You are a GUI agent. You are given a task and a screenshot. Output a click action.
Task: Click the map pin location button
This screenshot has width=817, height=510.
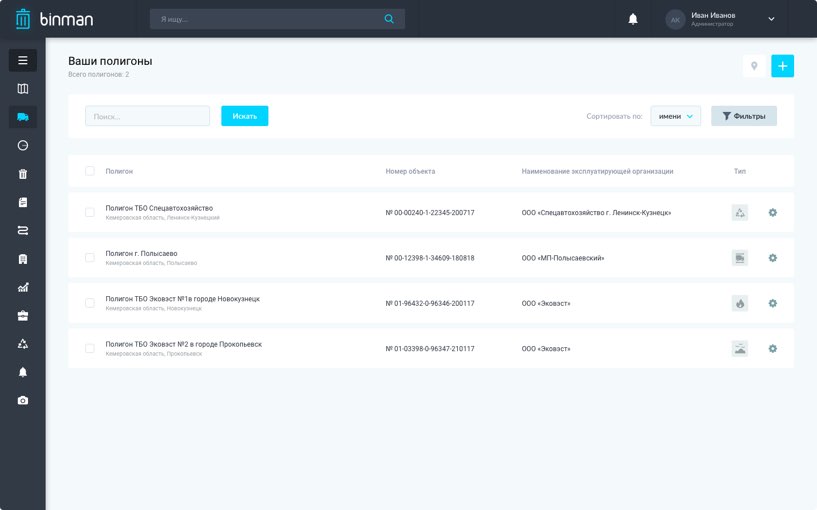(754, 67)
